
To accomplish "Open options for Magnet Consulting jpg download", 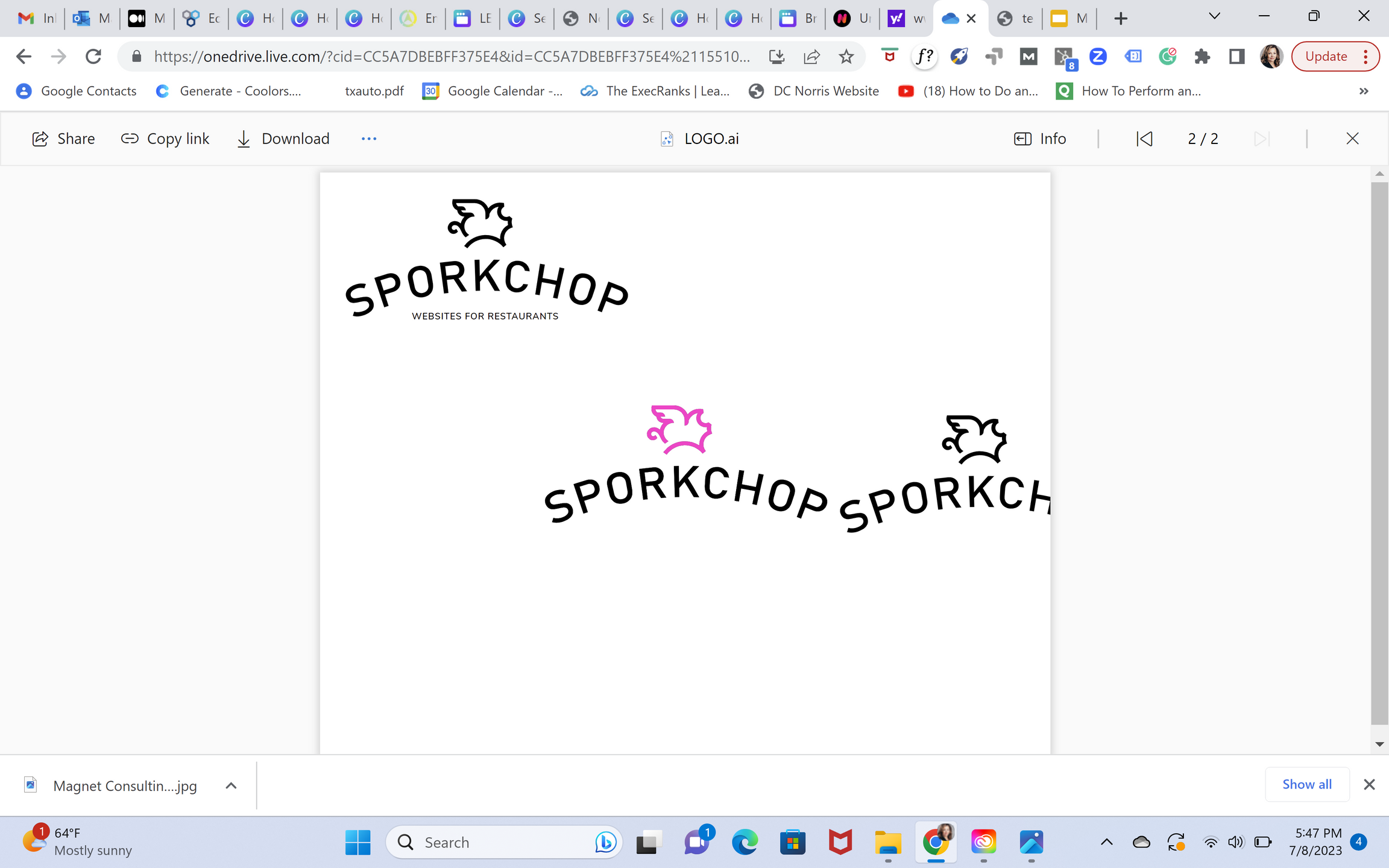I will coord(231,785).
